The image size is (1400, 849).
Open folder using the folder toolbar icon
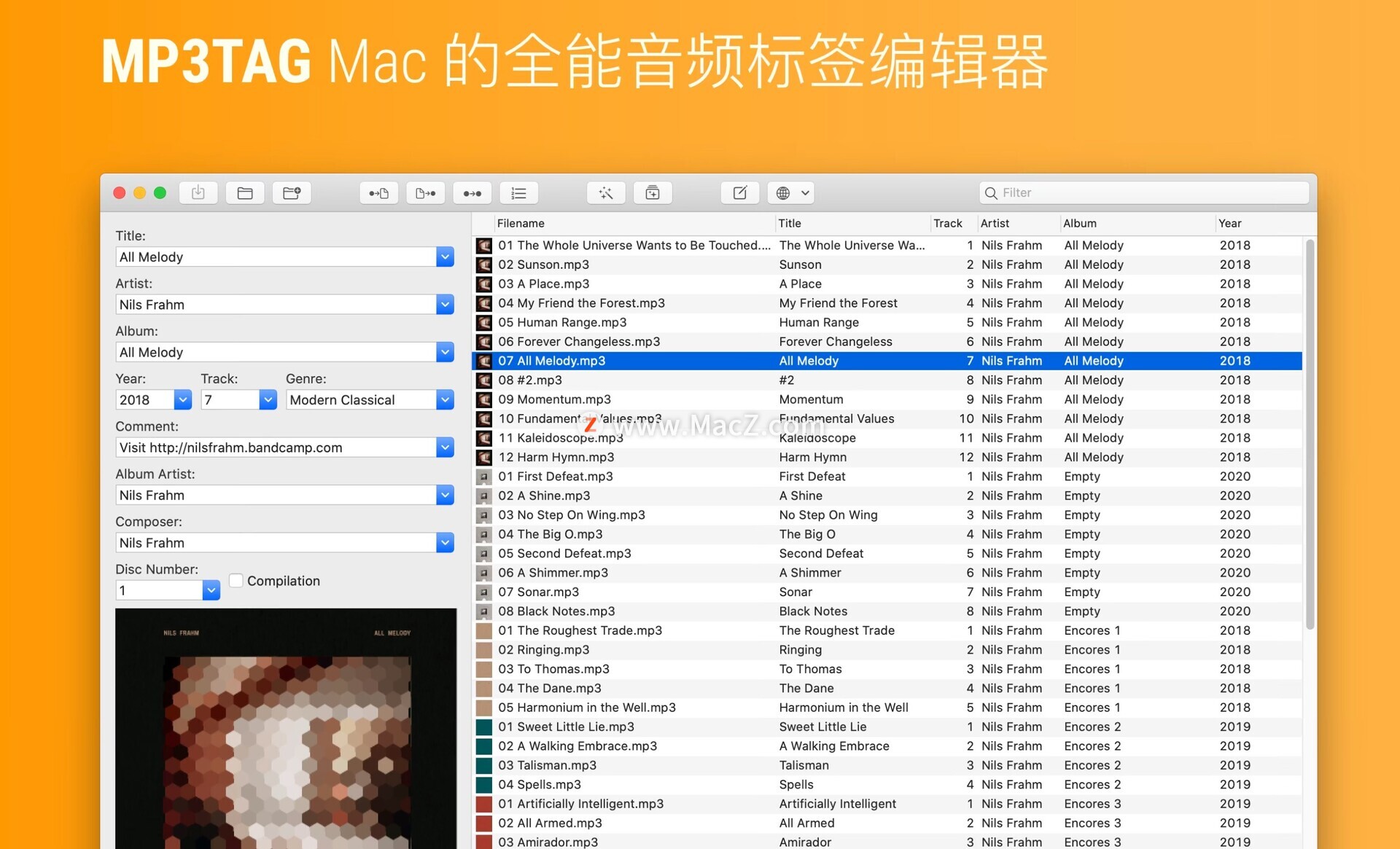(245, 193)
